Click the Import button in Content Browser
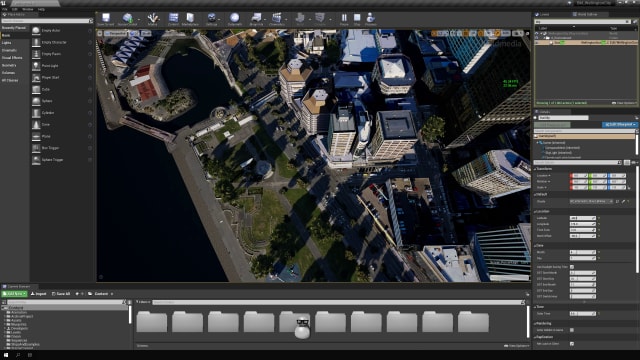640x360 pixels. pos(39,294)
